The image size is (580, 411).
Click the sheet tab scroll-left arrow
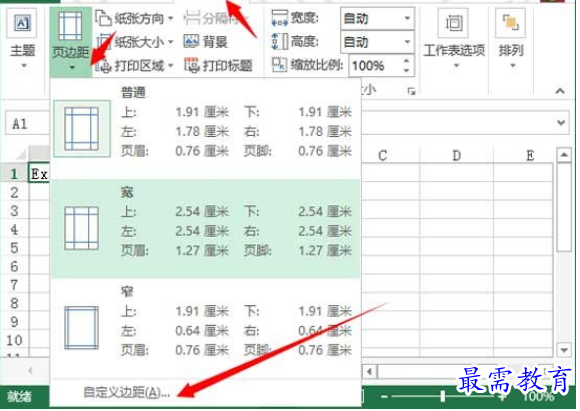tap(30, 370)
